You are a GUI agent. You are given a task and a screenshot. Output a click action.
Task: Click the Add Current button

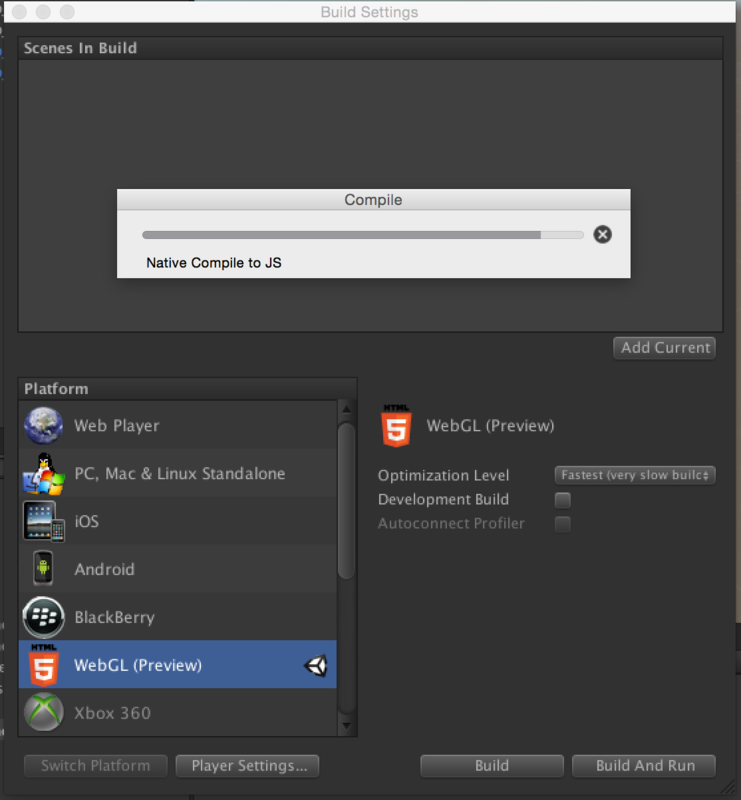664,348
